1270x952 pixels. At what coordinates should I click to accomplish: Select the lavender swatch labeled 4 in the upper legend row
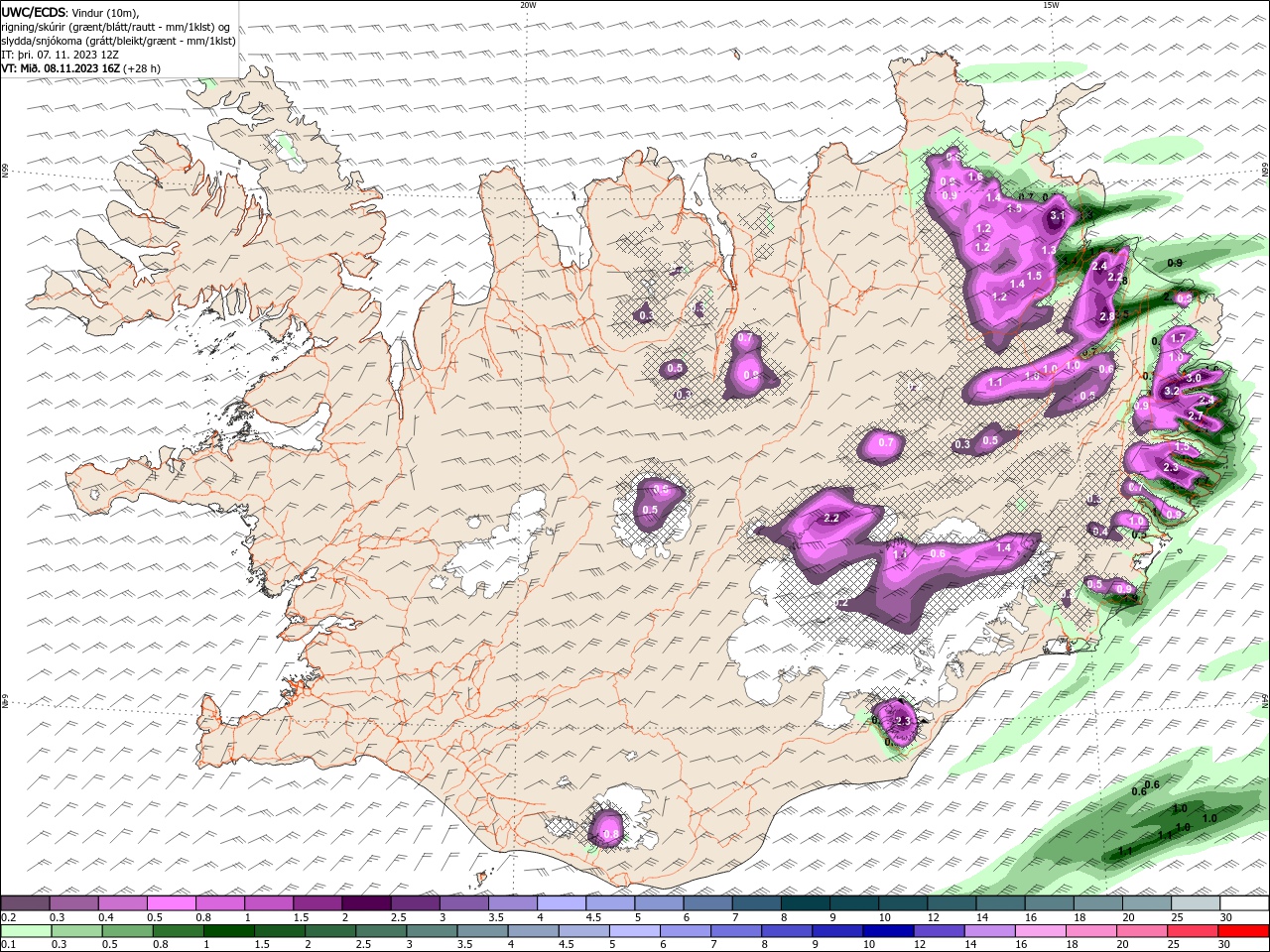click(562, 903)
